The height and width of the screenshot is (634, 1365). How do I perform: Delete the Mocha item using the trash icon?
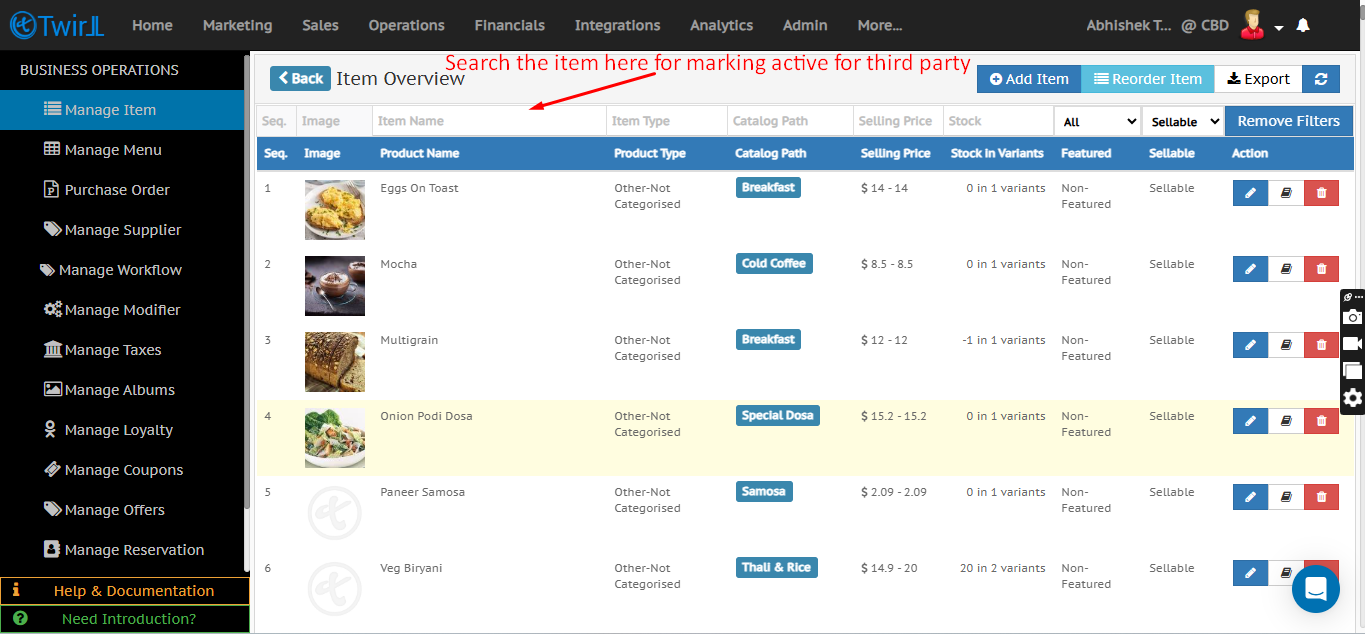1321,269
